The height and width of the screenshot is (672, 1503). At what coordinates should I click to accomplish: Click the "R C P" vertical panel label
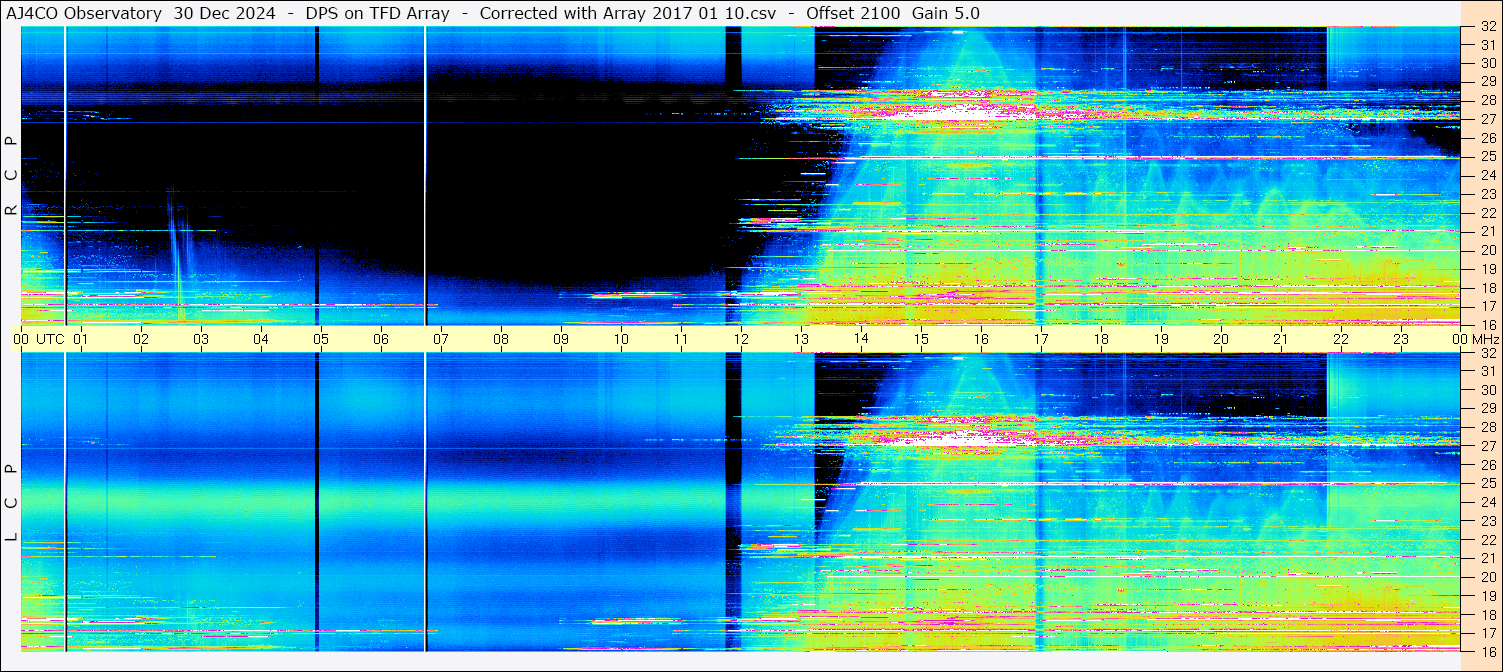[x=11, y=176]
